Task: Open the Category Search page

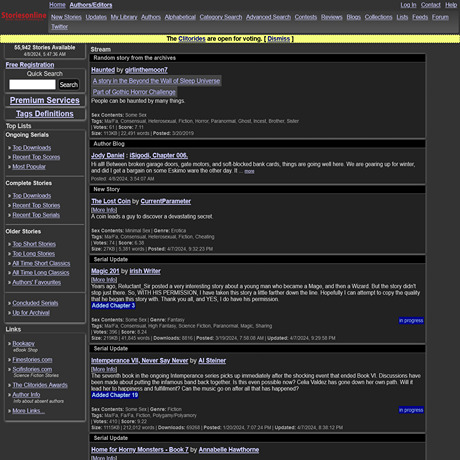Action: click(x=221, y=17)
